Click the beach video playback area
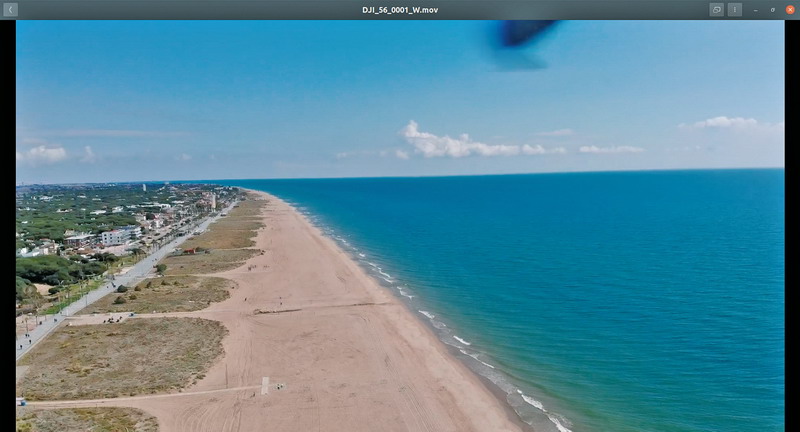 400,226
